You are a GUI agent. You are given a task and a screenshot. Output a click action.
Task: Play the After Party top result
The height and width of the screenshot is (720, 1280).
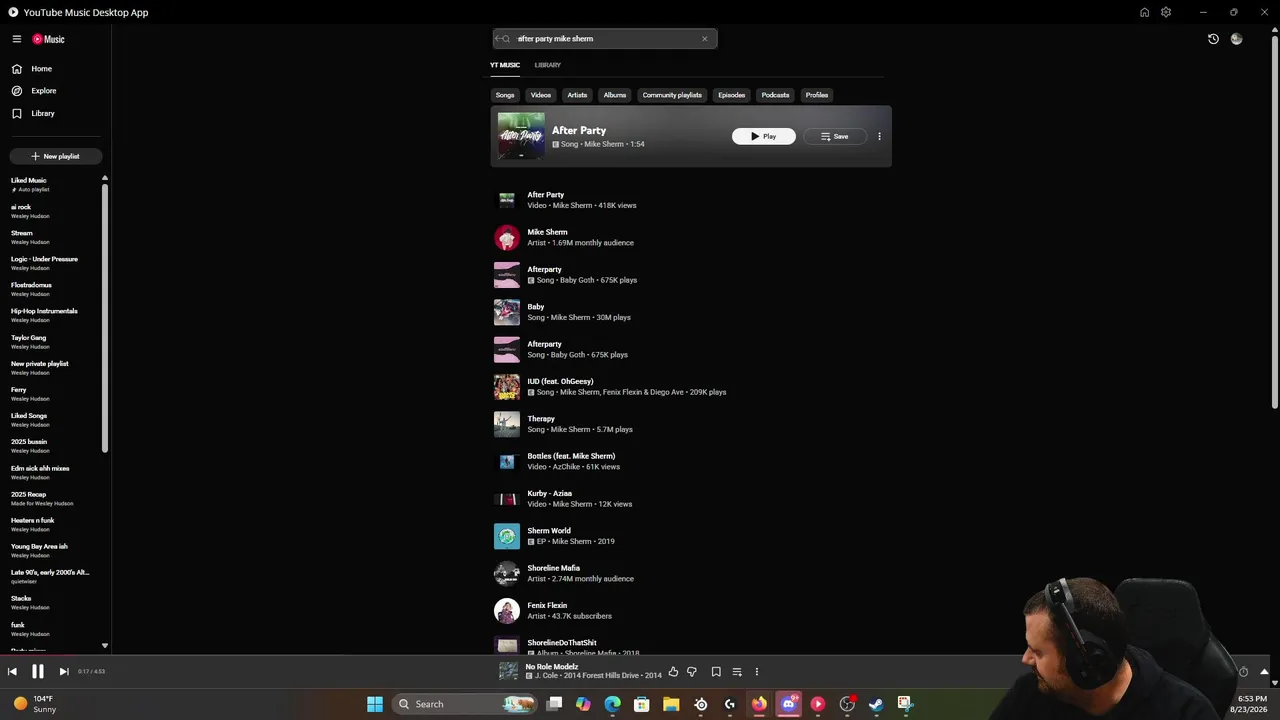coord(764,136)
